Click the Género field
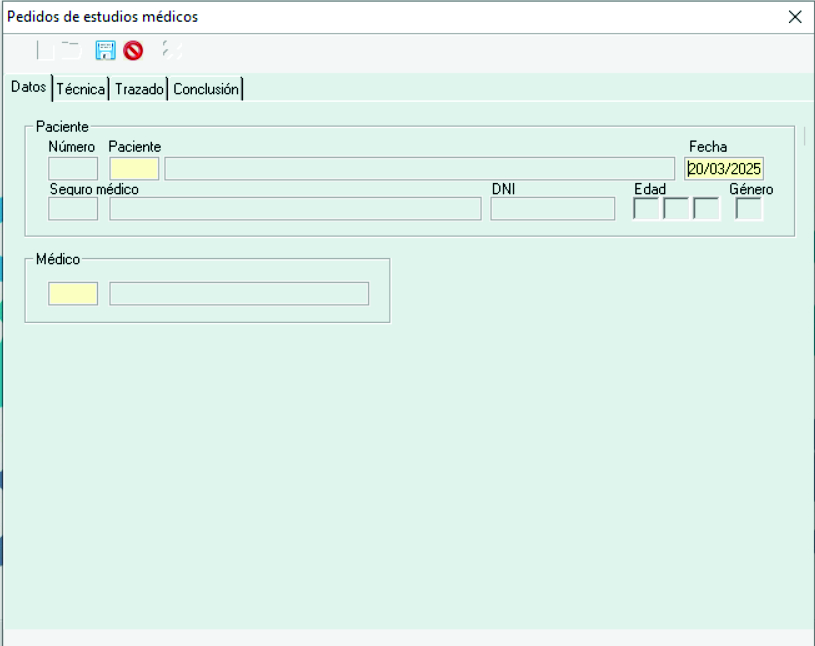 tap(749, 208)
